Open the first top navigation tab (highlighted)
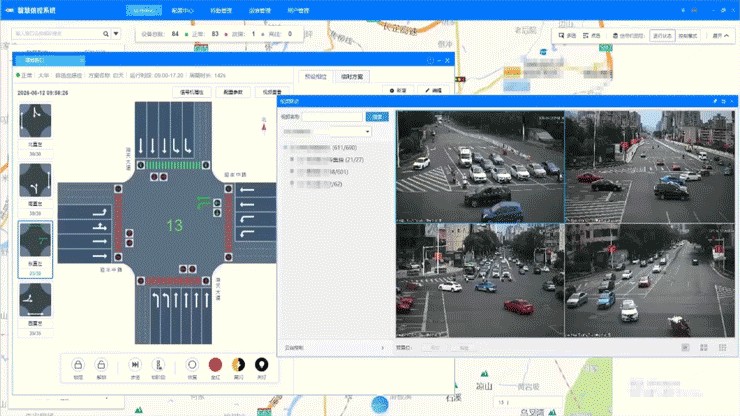The width and height of the screenshot is (740, 416). tap(143, 10)
